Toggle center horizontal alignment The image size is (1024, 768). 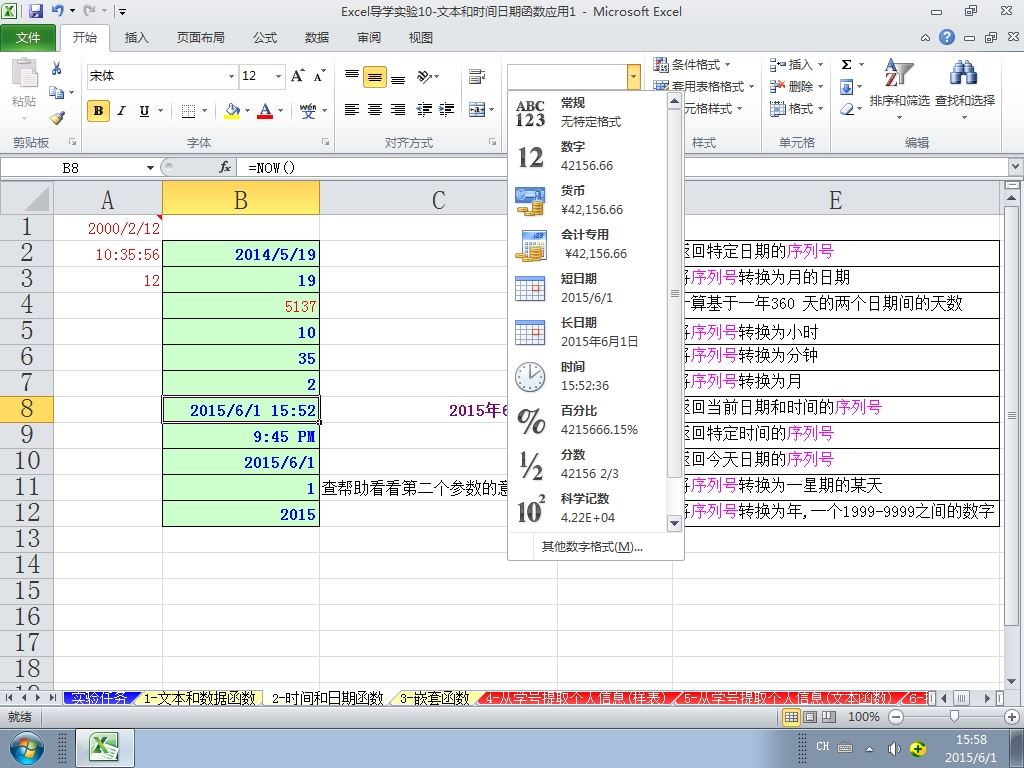(x=375, y=110)
